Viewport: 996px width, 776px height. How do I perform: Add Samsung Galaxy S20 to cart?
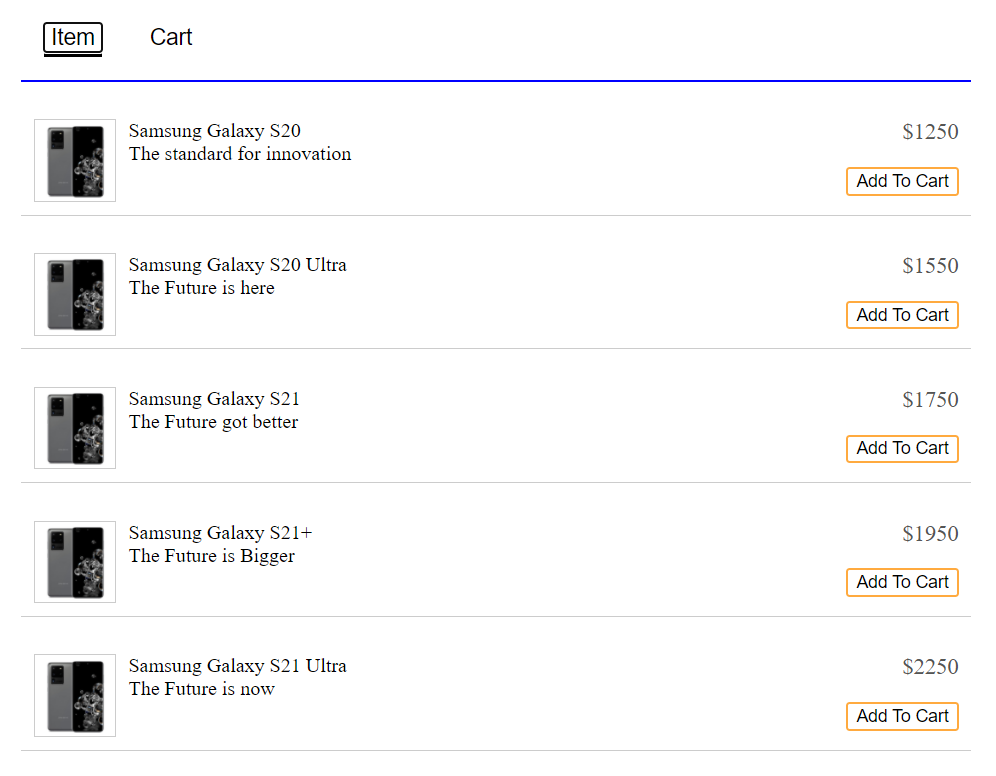coord(902,181)
